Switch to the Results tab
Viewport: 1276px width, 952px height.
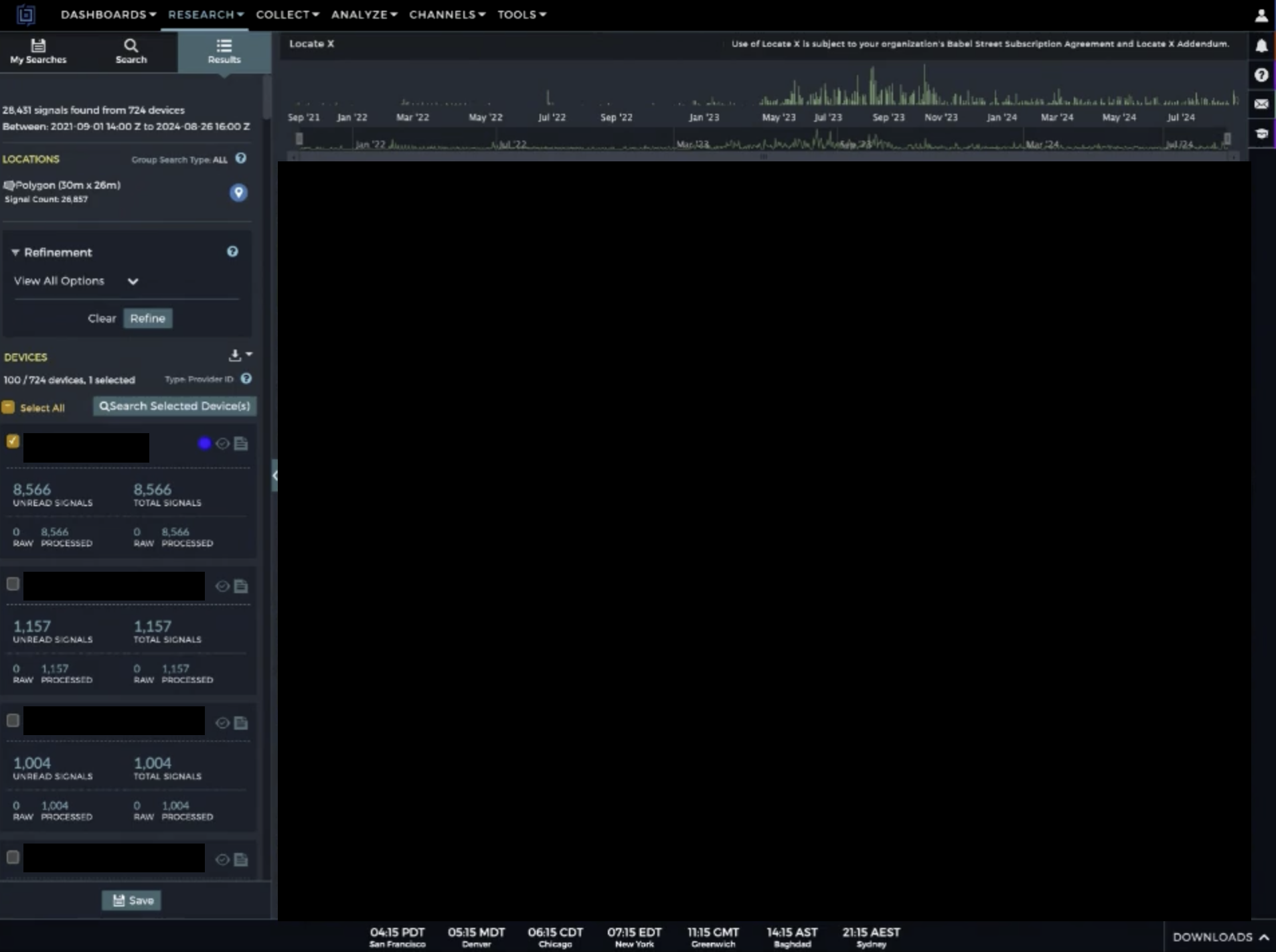(224, 52)
